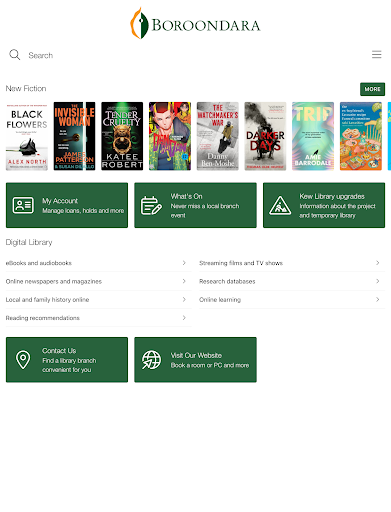Open the Trip book cover
The width and height of the screenshot is (391, 512).
[313, 136]
